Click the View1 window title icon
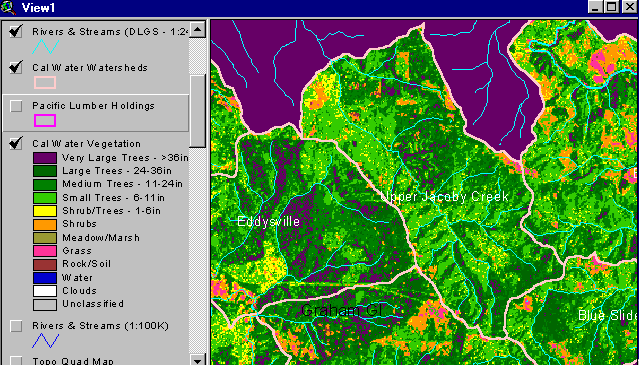The image size is (639, 365). tap(8, 8)
